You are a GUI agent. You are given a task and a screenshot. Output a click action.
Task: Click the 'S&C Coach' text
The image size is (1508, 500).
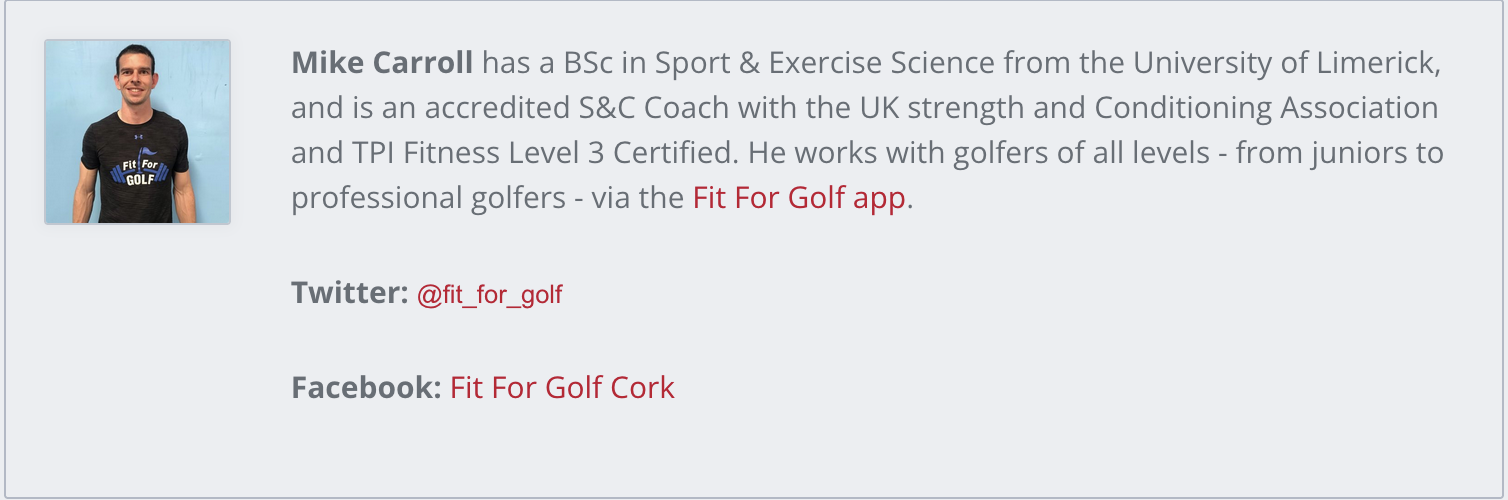(619, 108)
